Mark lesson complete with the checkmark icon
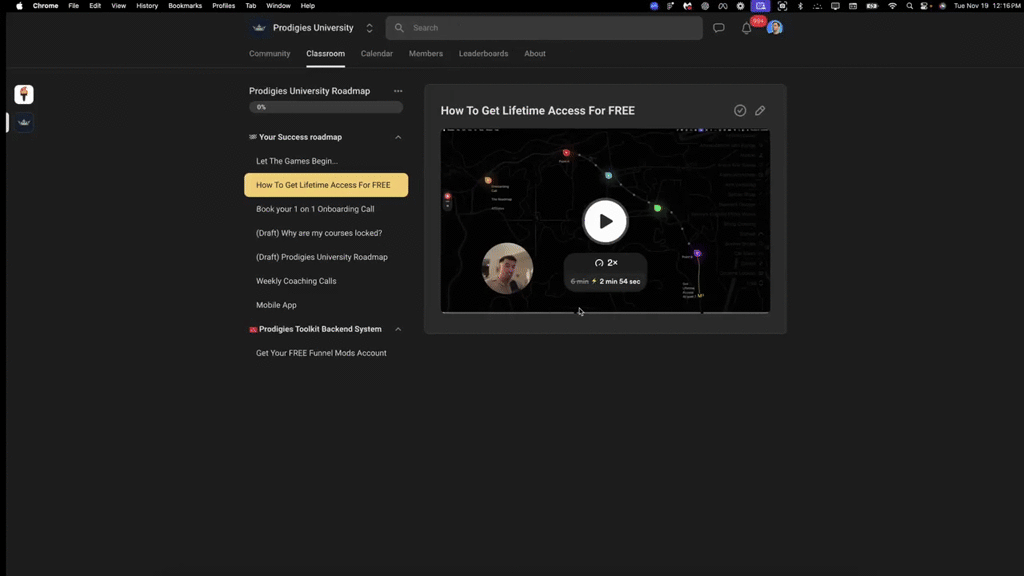Screen dimensions: 1024x576 click(x=740, y=110)
